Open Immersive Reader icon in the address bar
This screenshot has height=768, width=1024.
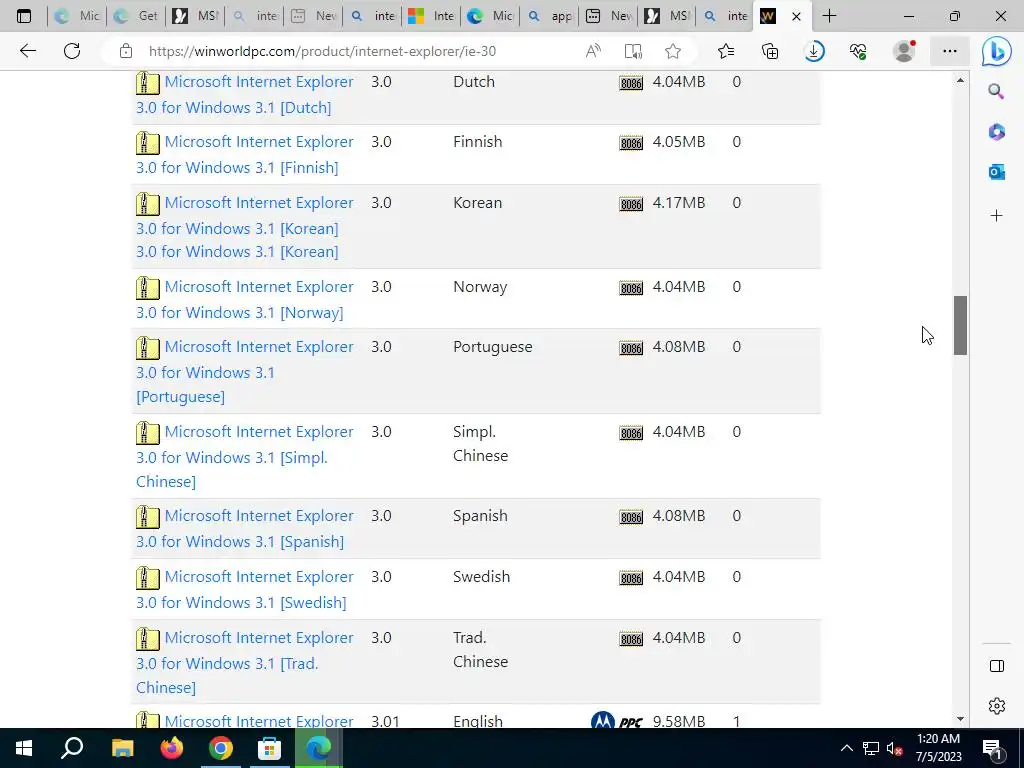click(x=633, y=51)
